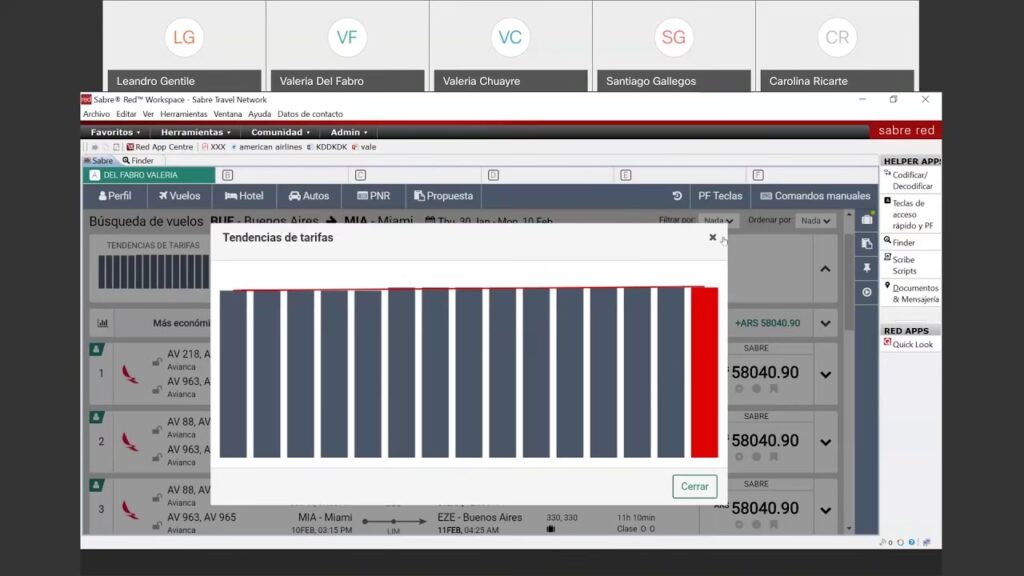Open the Herramientas menu

(x=194, y=131)
